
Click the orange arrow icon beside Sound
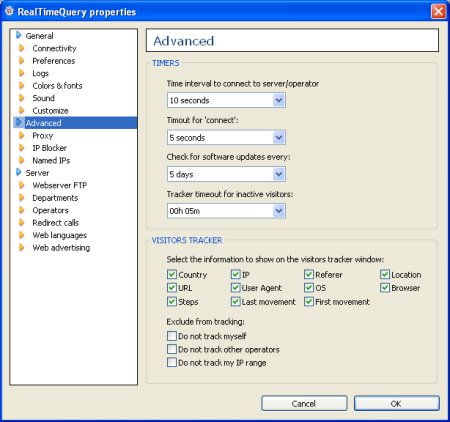[x=22, y=98]
